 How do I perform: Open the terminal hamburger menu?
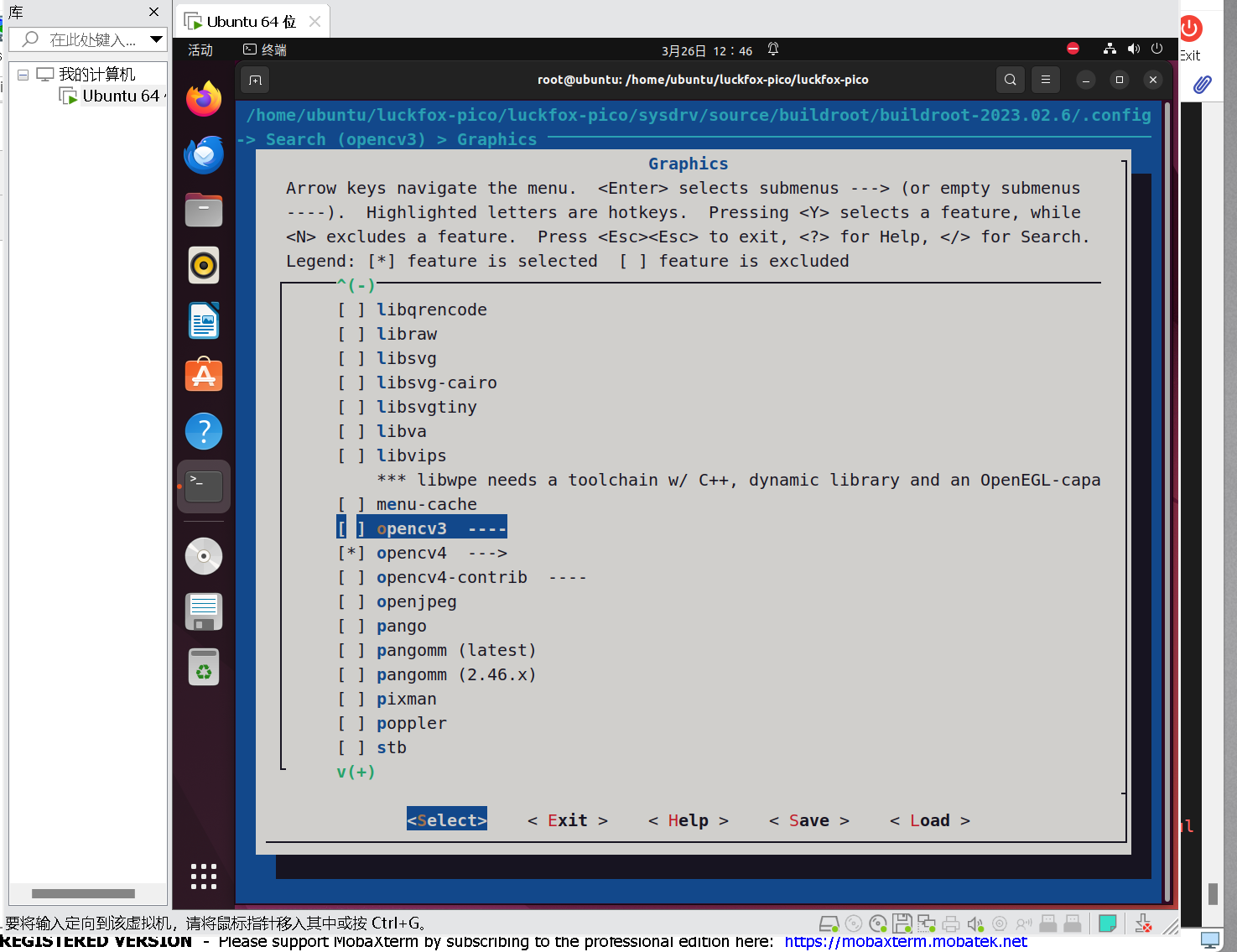(1045, 80)
